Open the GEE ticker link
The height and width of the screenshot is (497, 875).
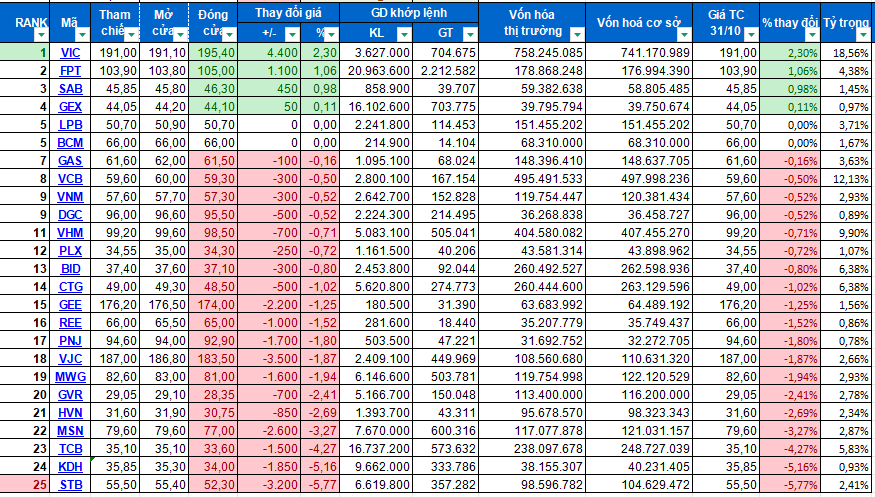point(70,305)
